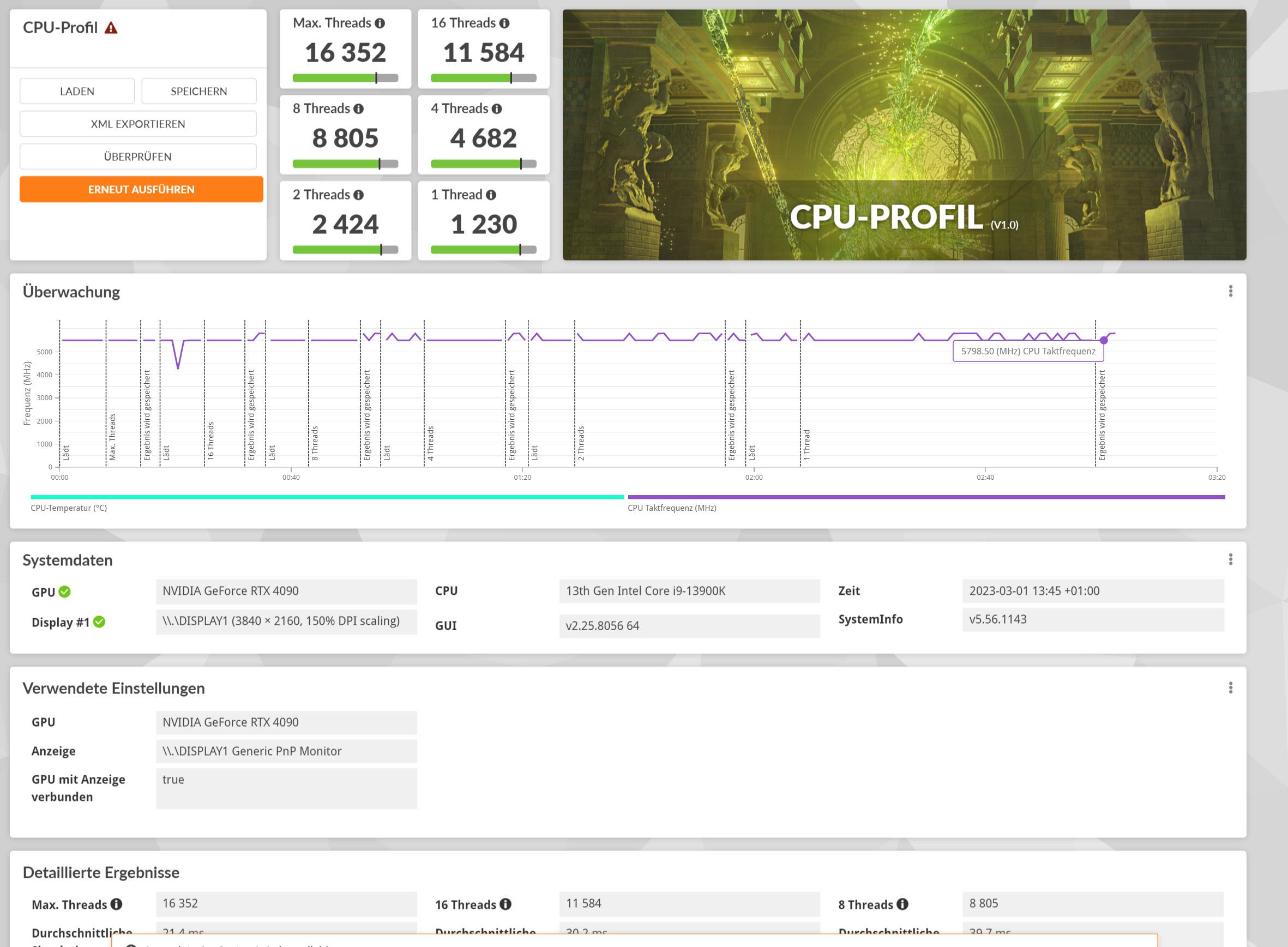The width and height of the screenshot is (1288, 947).
Task: Open info icon next to 4 Threads score card
Action: (x=496, y=109)
